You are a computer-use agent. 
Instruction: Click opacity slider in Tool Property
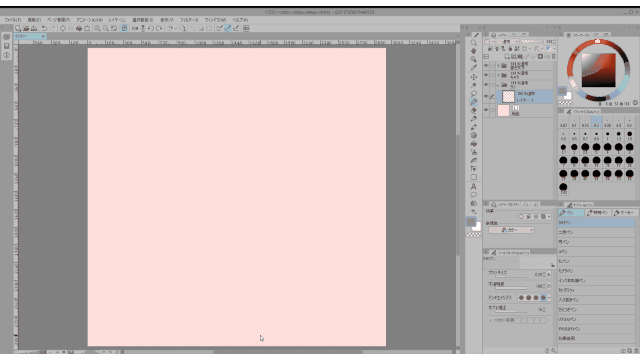(x=511, y=287)
